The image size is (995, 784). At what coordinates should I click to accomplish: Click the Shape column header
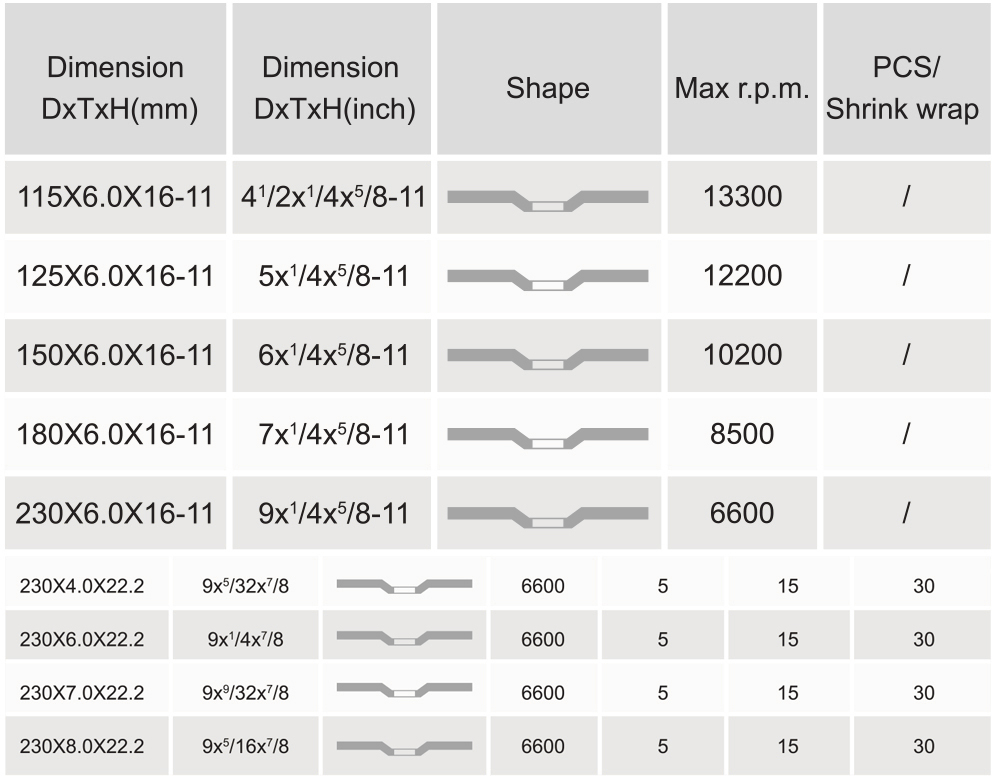coord(548,88)
